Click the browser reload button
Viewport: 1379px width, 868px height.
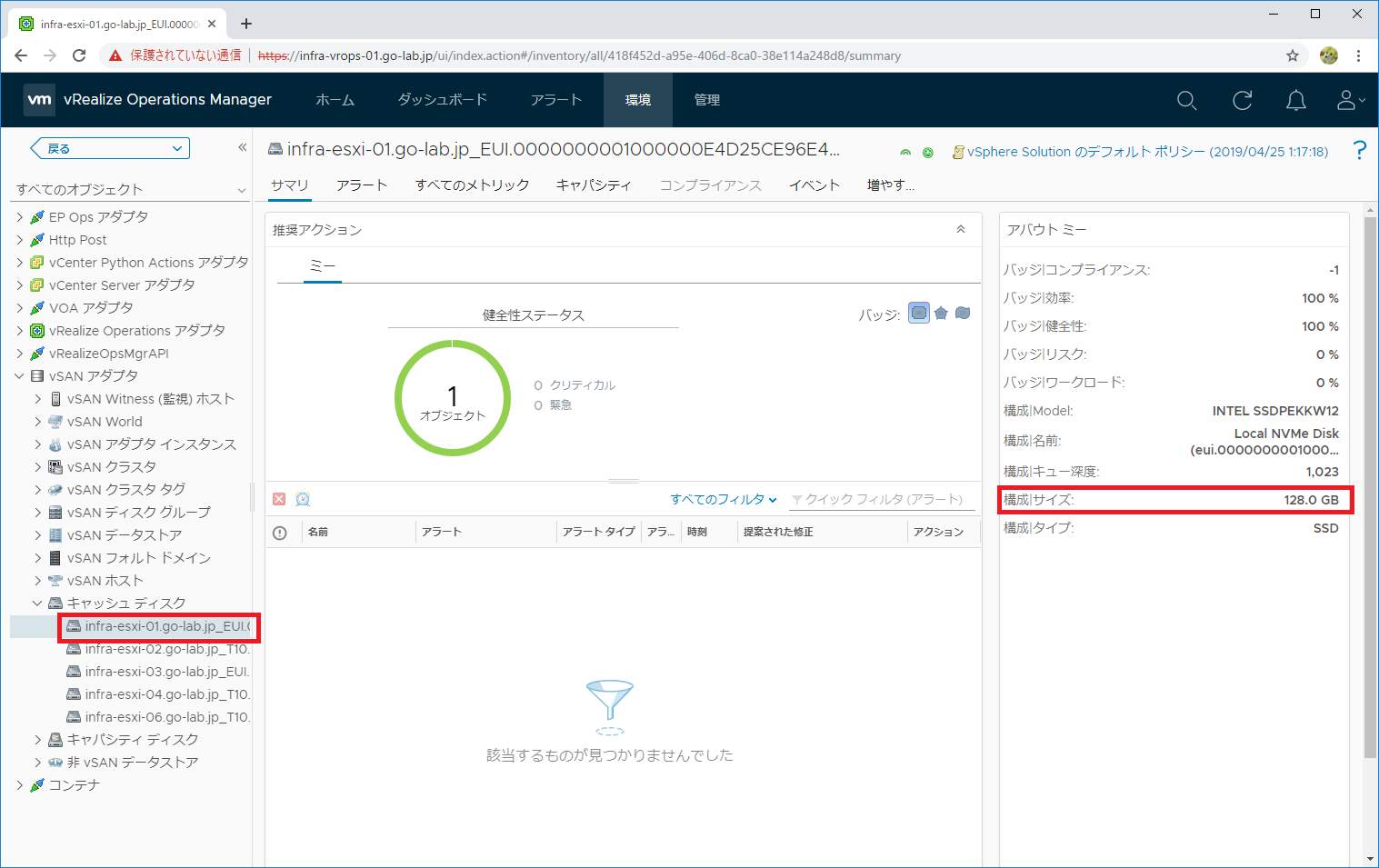79,55
